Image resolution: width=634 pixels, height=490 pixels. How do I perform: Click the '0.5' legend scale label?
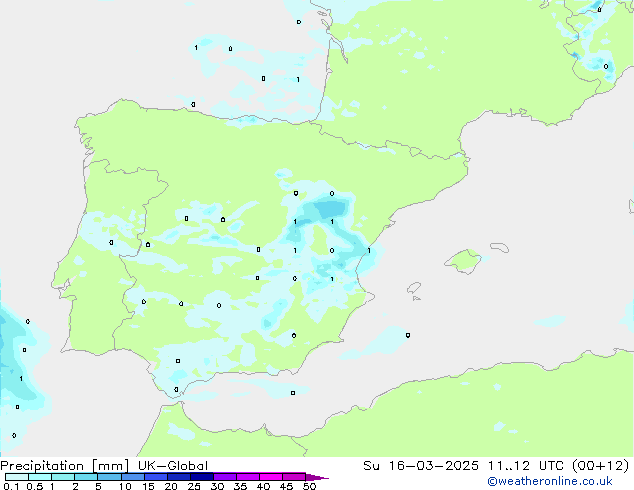(x=34, y=486)
